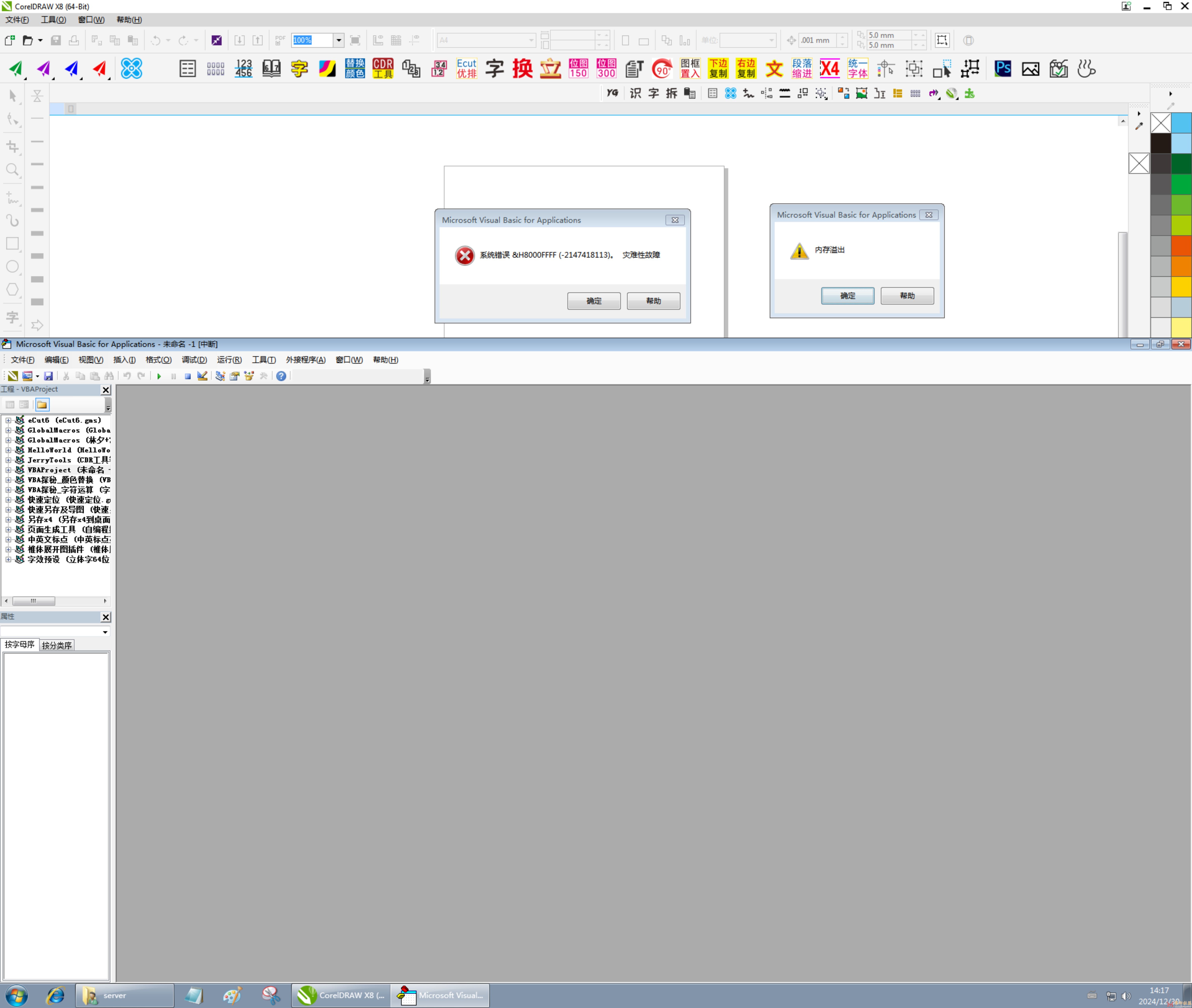
Task: Click the volume speaker tray icon
Action: tap(1126, 996)
